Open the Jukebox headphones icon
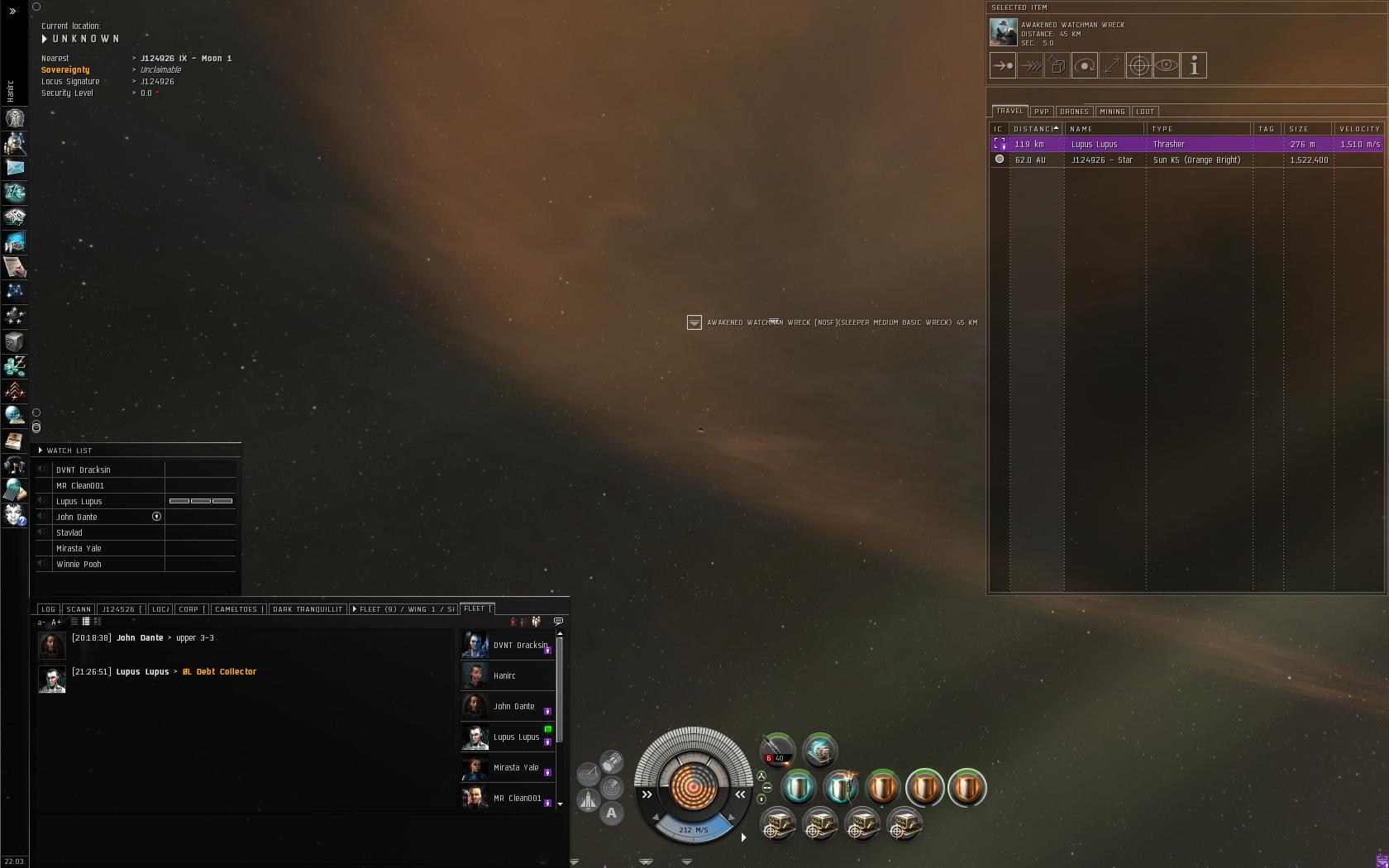1389x868 pixels. pyautogui.click(x=15, y=465)
